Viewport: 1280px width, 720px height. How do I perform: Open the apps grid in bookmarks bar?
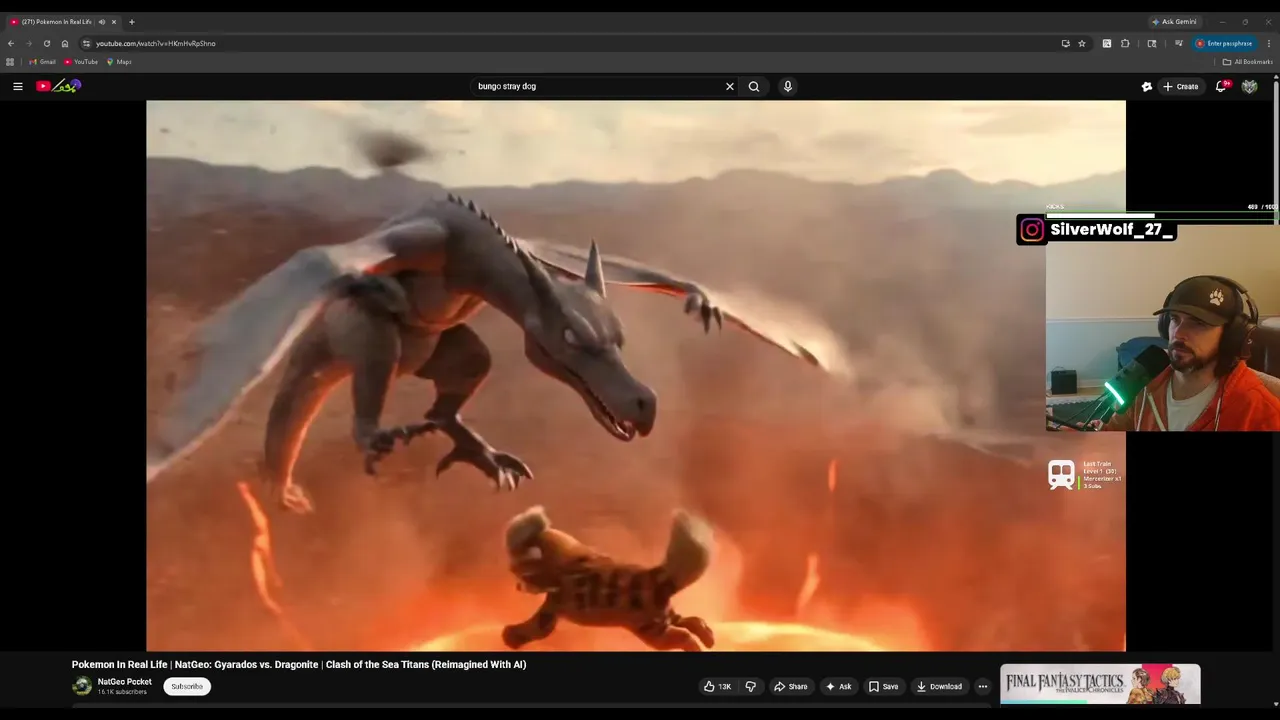click(x=10, y=62)
